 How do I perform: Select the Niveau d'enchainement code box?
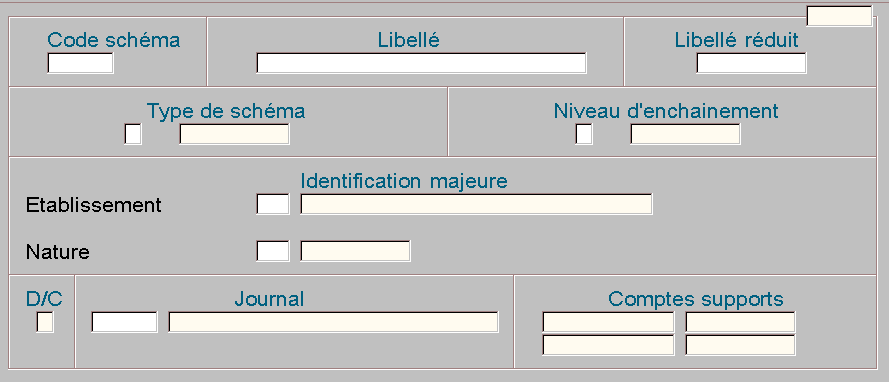tap(584, 134)
